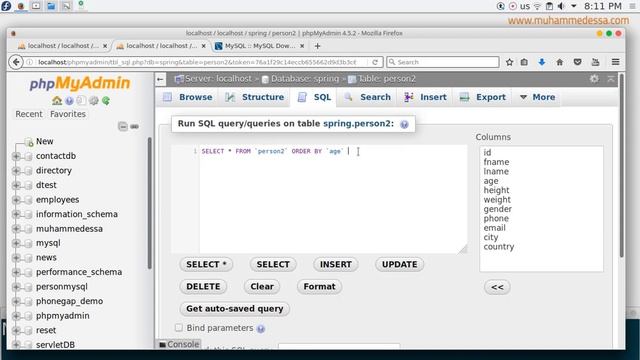
Task: Open the Fedora applications menu icon
Action: pos(6,6)
